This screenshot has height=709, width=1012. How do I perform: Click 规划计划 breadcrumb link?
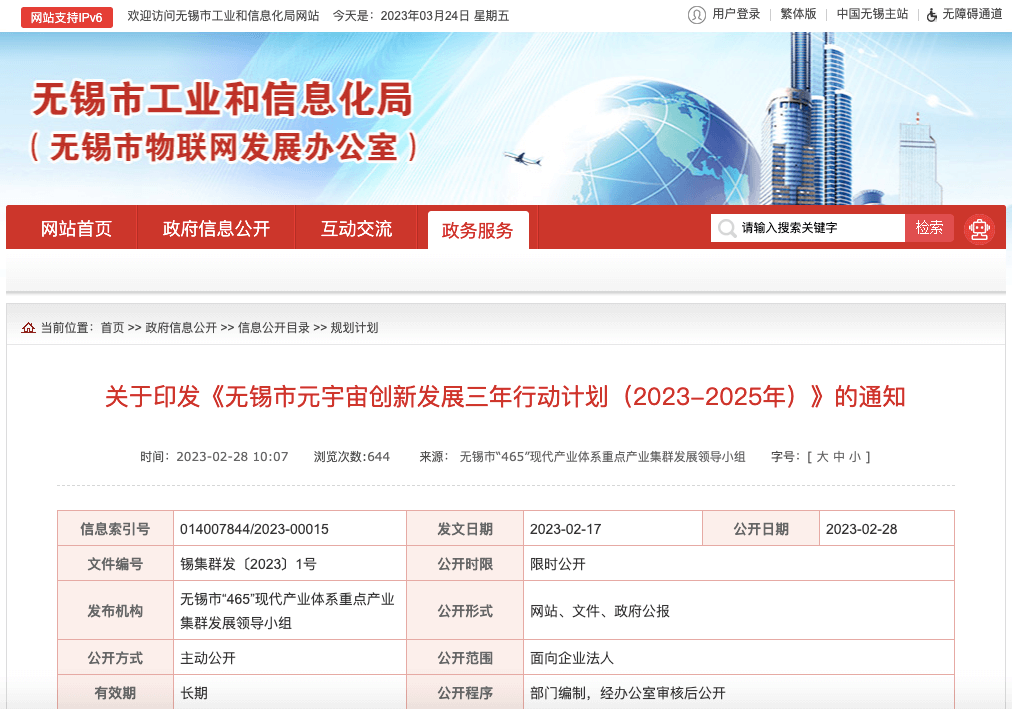pos(354,328)
